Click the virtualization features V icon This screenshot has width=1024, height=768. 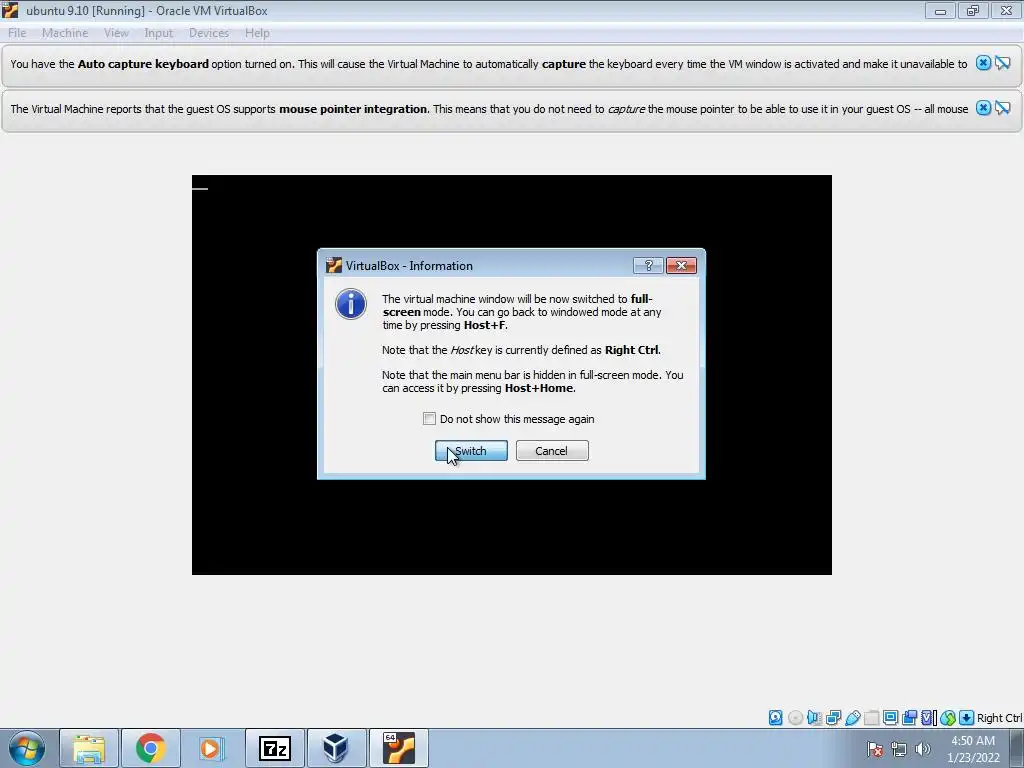click(928, 718)
